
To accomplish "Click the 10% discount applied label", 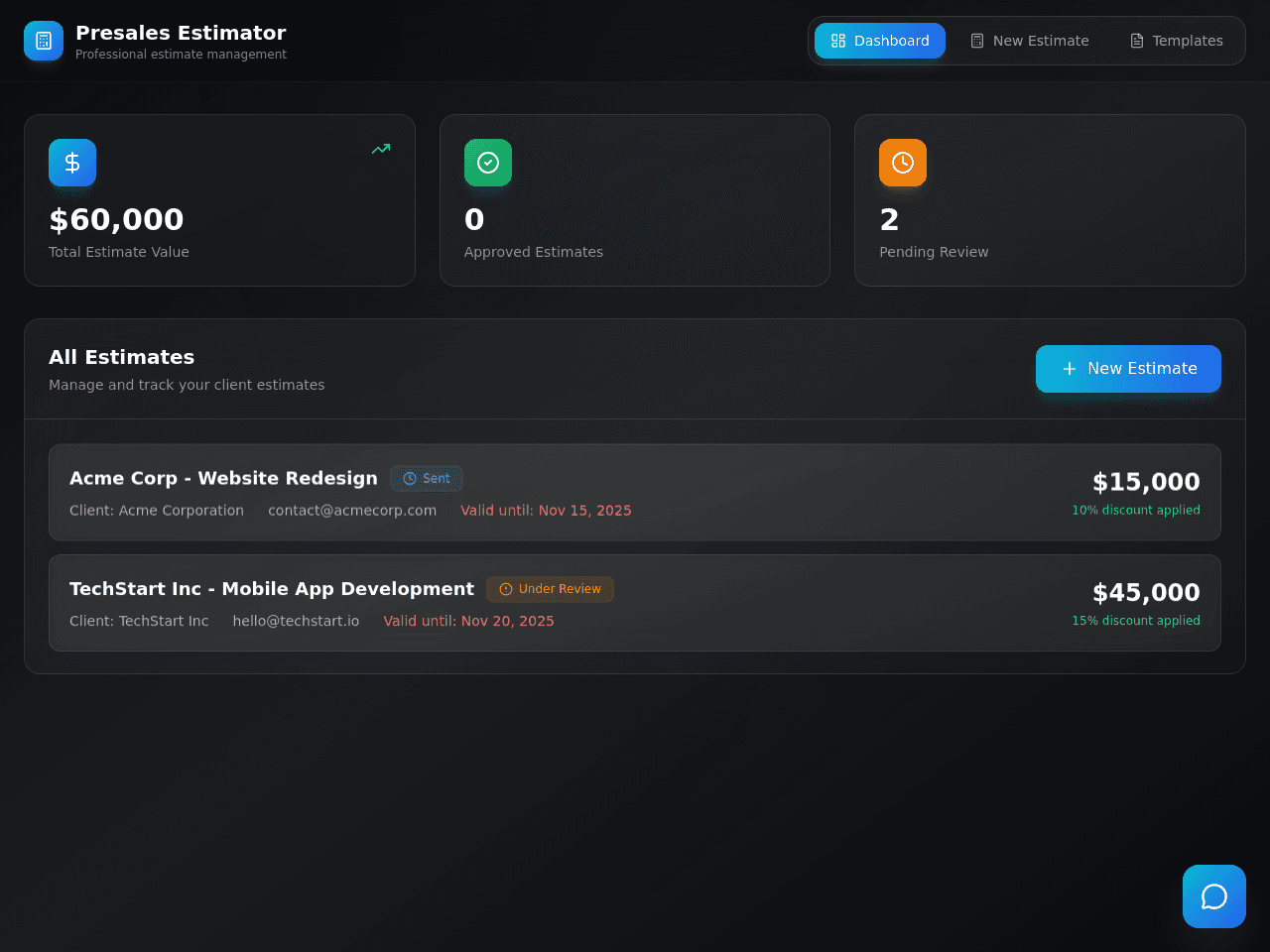I will (x=1136, y=510).
